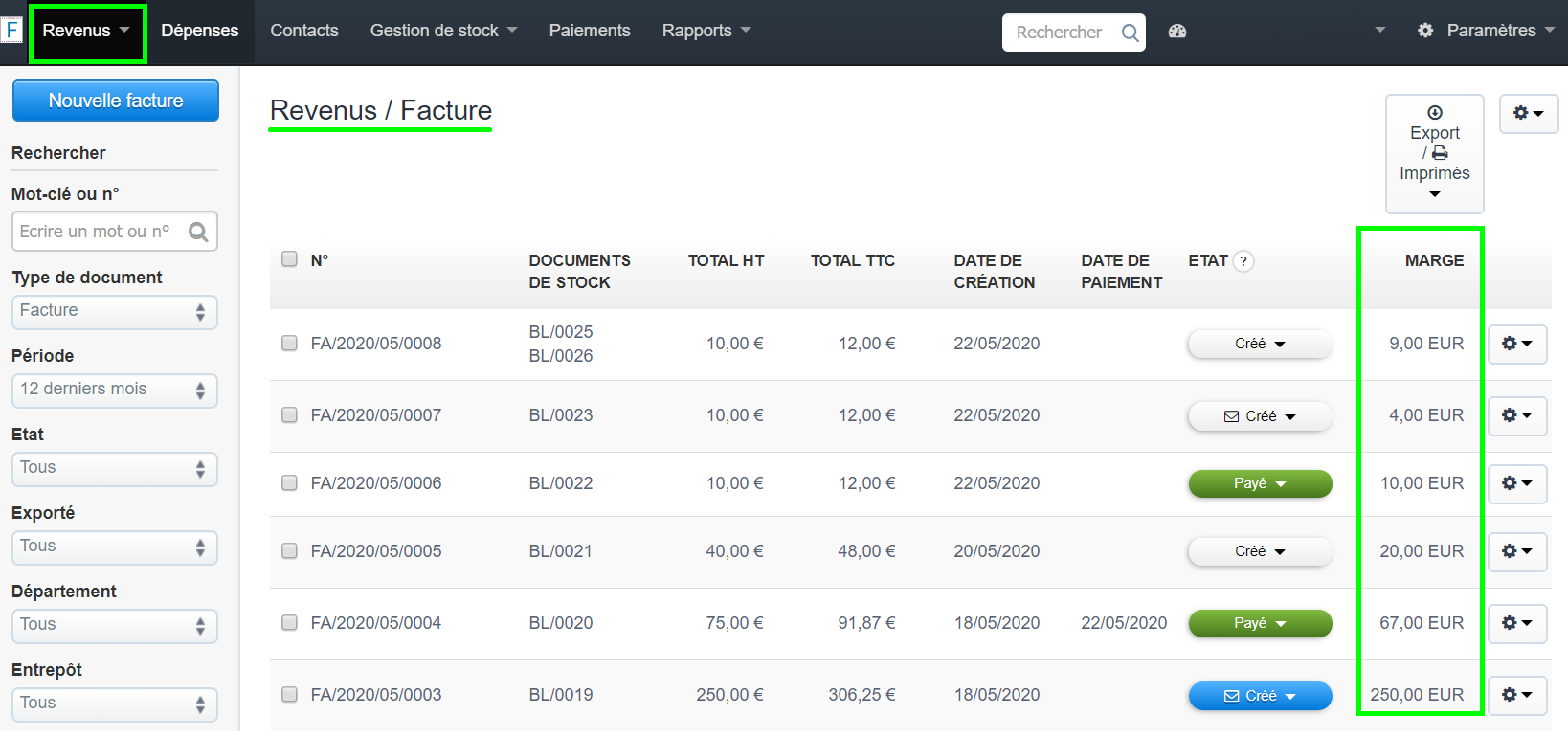
Task: Open gear menu for invoice FA/2020/05/0006
Action: tap(1516, 483)
